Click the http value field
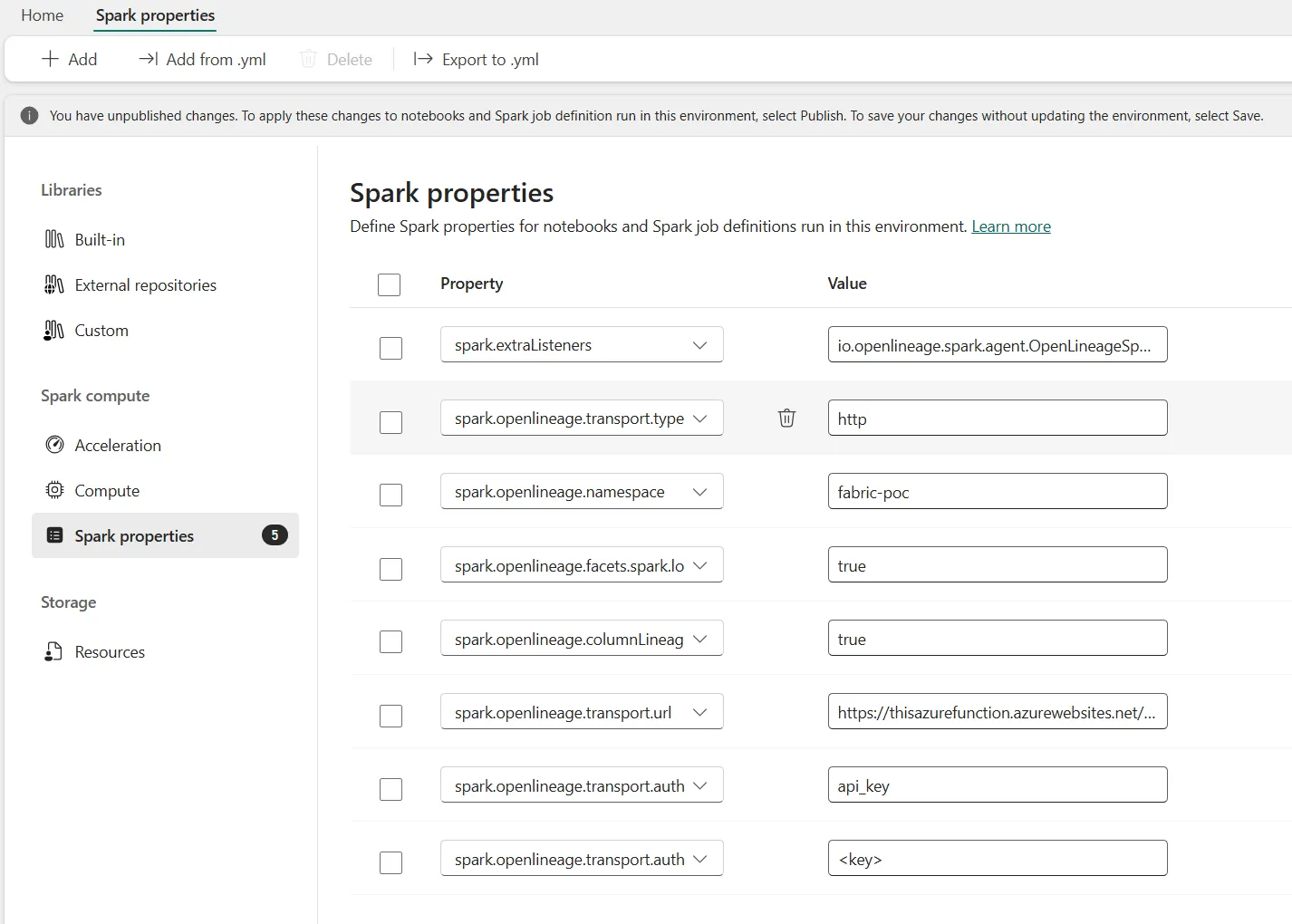The width and height of the screenshot is (1292, 924). 998,418
